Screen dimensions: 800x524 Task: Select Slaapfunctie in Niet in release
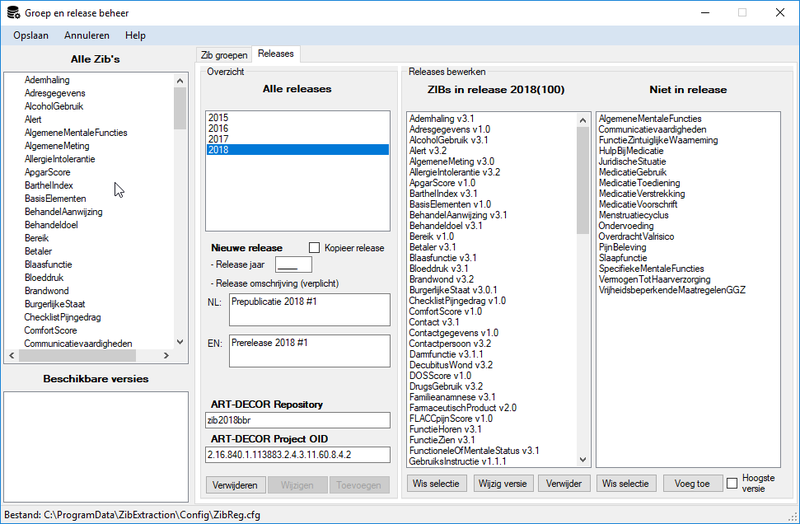coord(623,258)
